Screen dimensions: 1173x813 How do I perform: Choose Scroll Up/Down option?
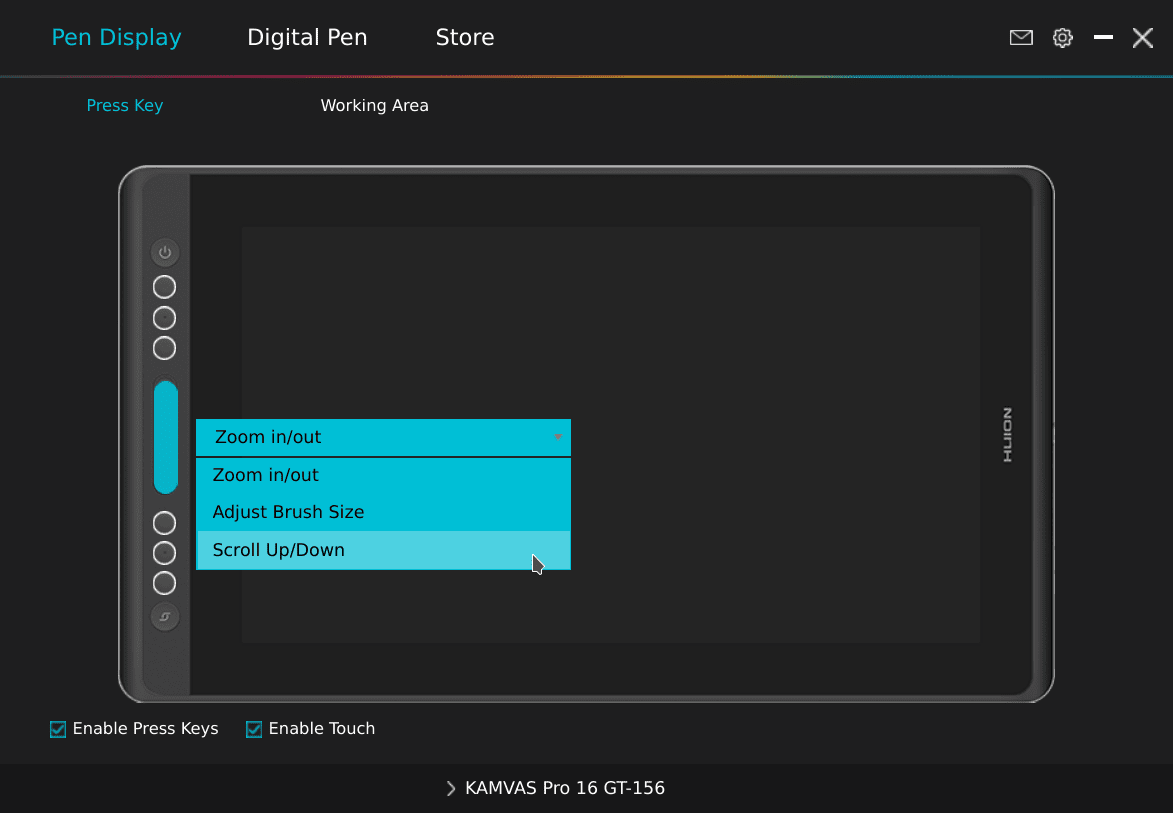tap(383, 550)
